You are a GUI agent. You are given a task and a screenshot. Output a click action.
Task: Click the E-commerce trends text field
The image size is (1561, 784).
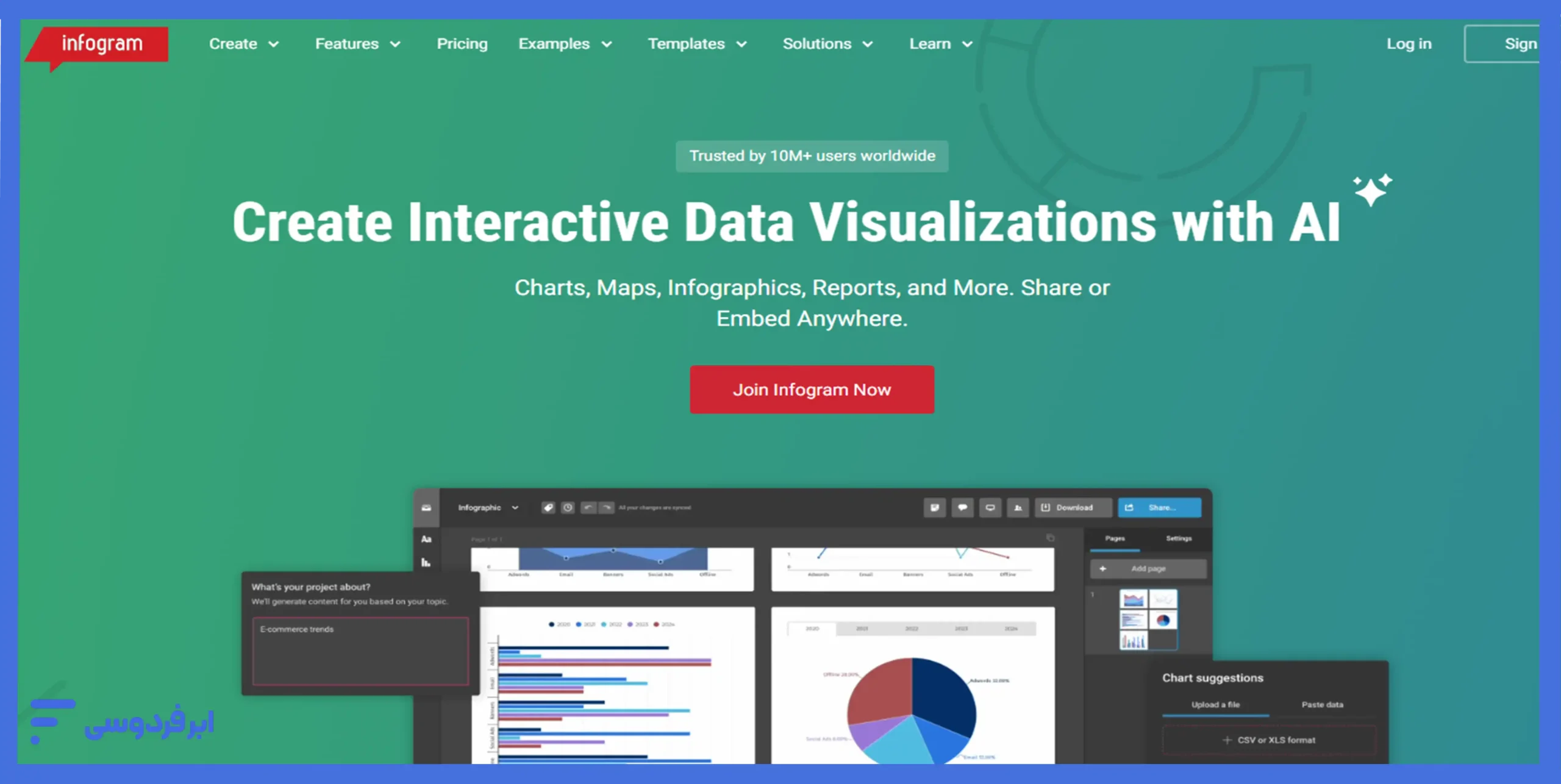(x=360, y=650)
